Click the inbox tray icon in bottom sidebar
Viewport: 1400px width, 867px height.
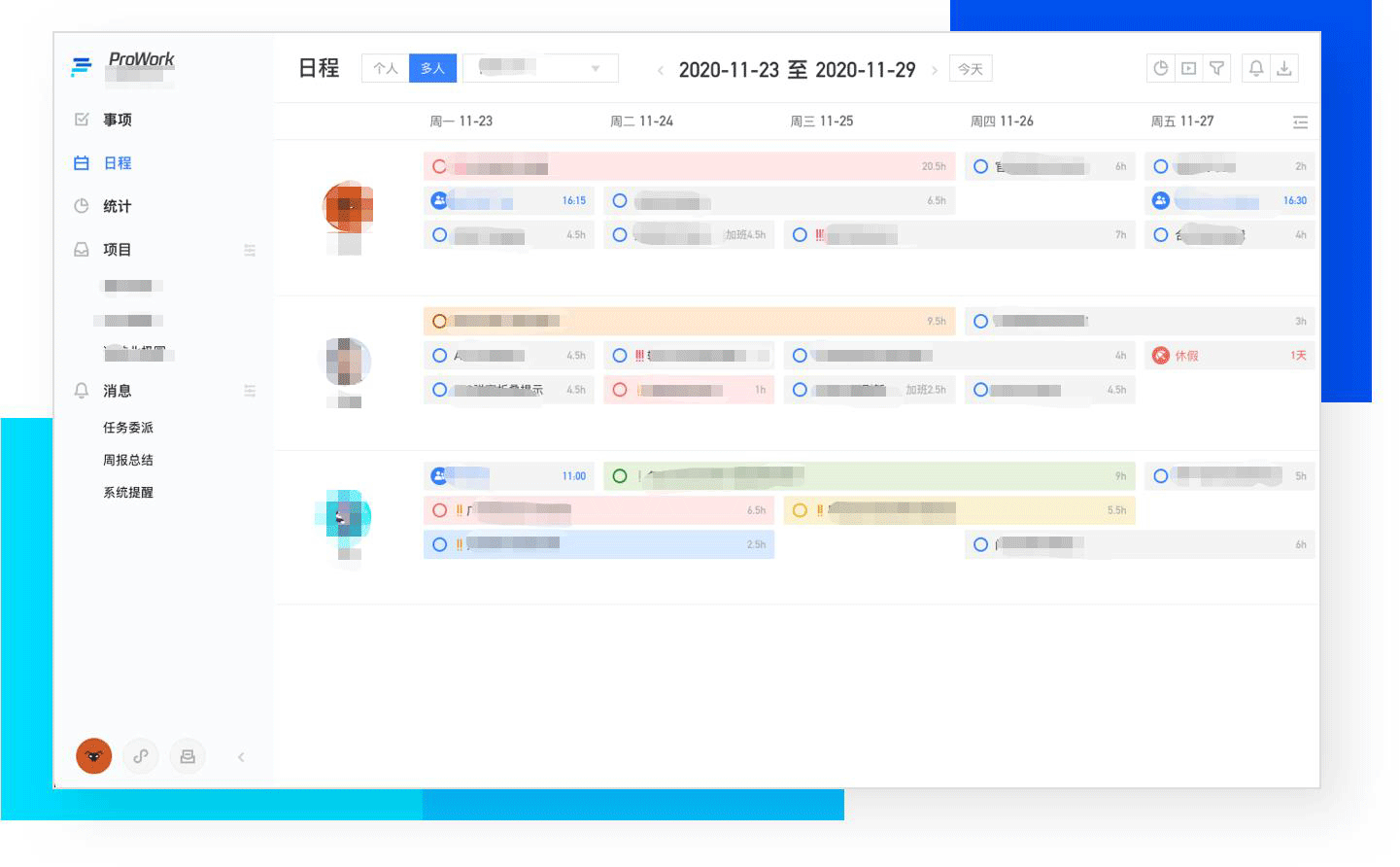click(188, 756)
